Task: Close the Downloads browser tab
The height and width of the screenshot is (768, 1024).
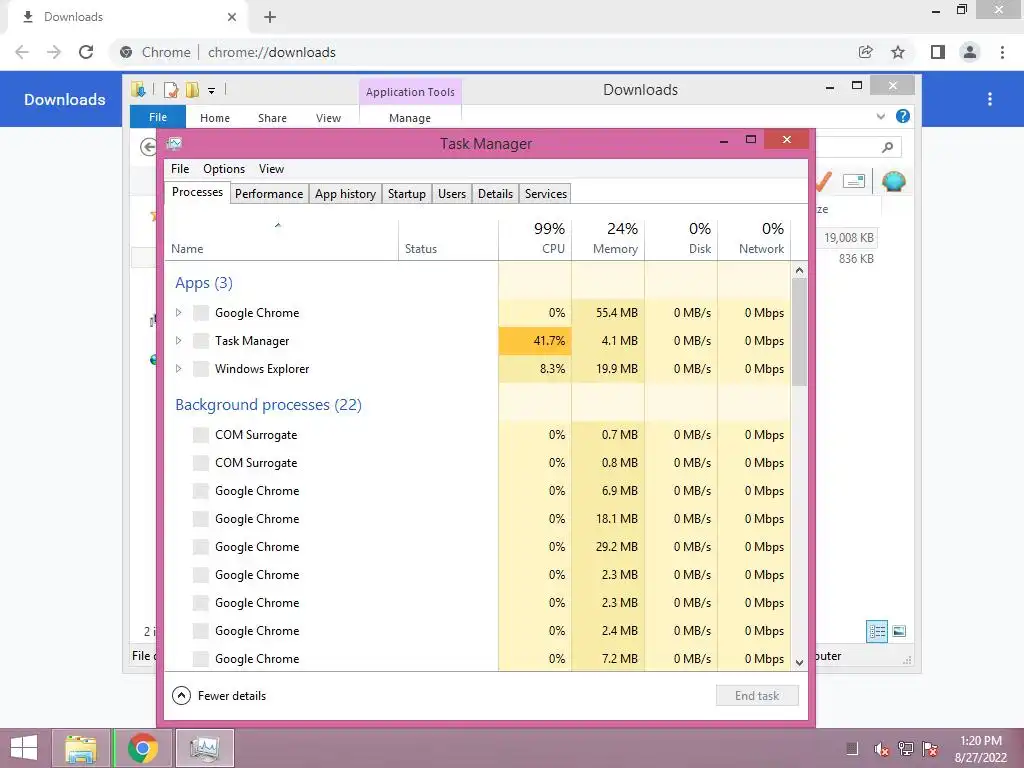Action: point(232,17)
